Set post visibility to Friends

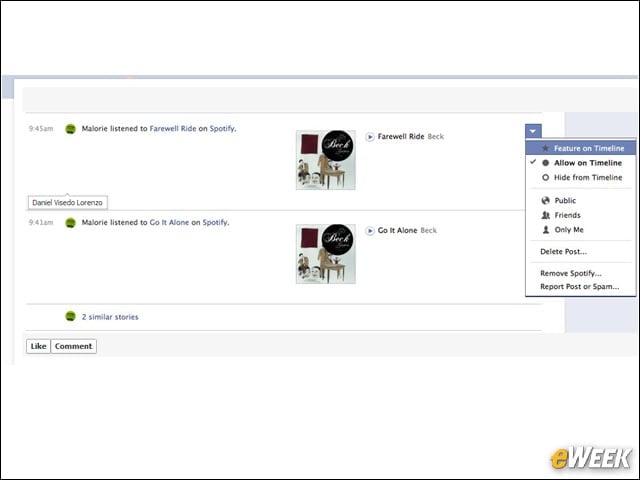pyautogui.click(x=580, y=215)
